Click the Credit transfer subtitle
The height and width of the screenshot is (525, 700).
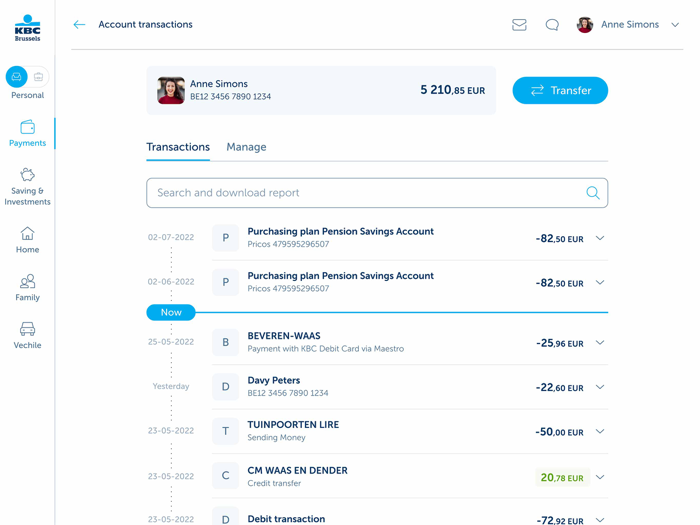coord(274,483)
